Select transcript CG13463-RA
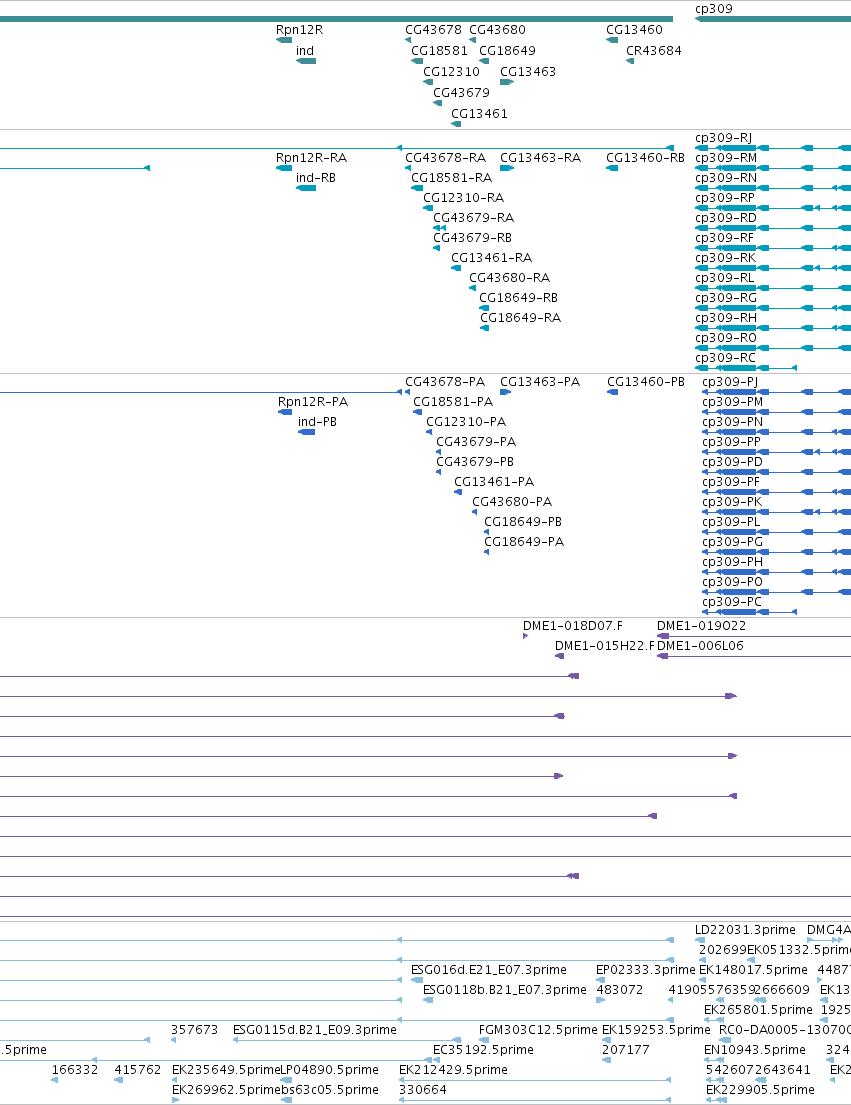851x1105 pixels. coord(540,158)
